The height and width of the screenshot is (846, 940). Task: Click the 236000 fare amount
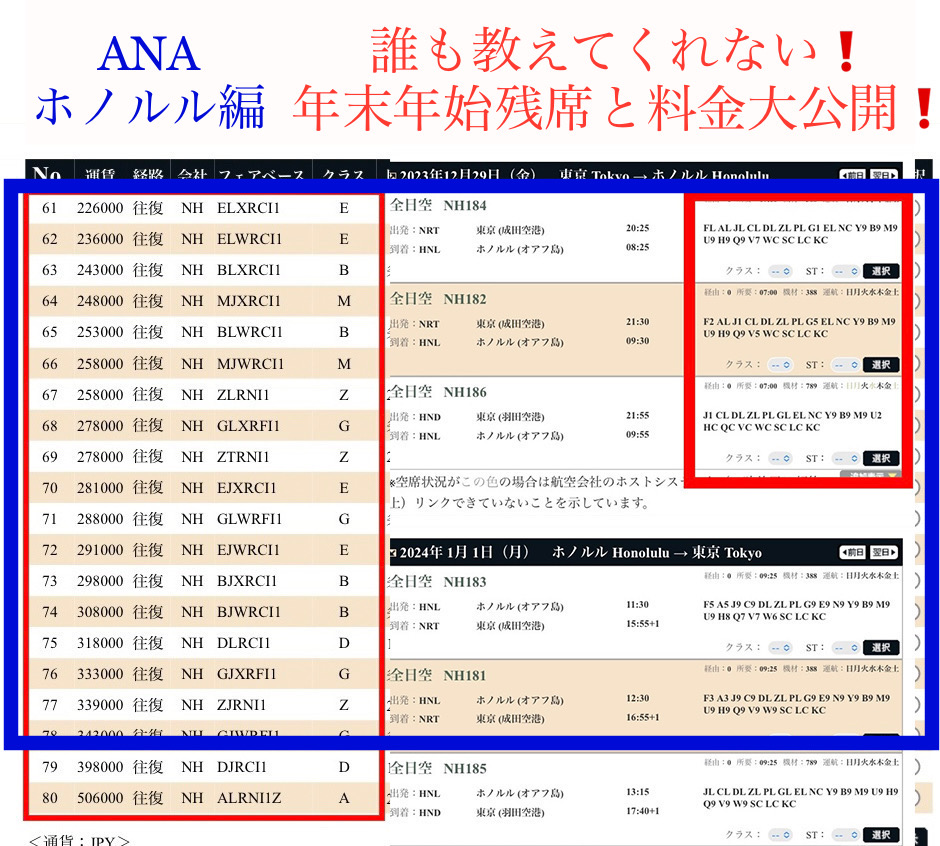tap(100, 239)
